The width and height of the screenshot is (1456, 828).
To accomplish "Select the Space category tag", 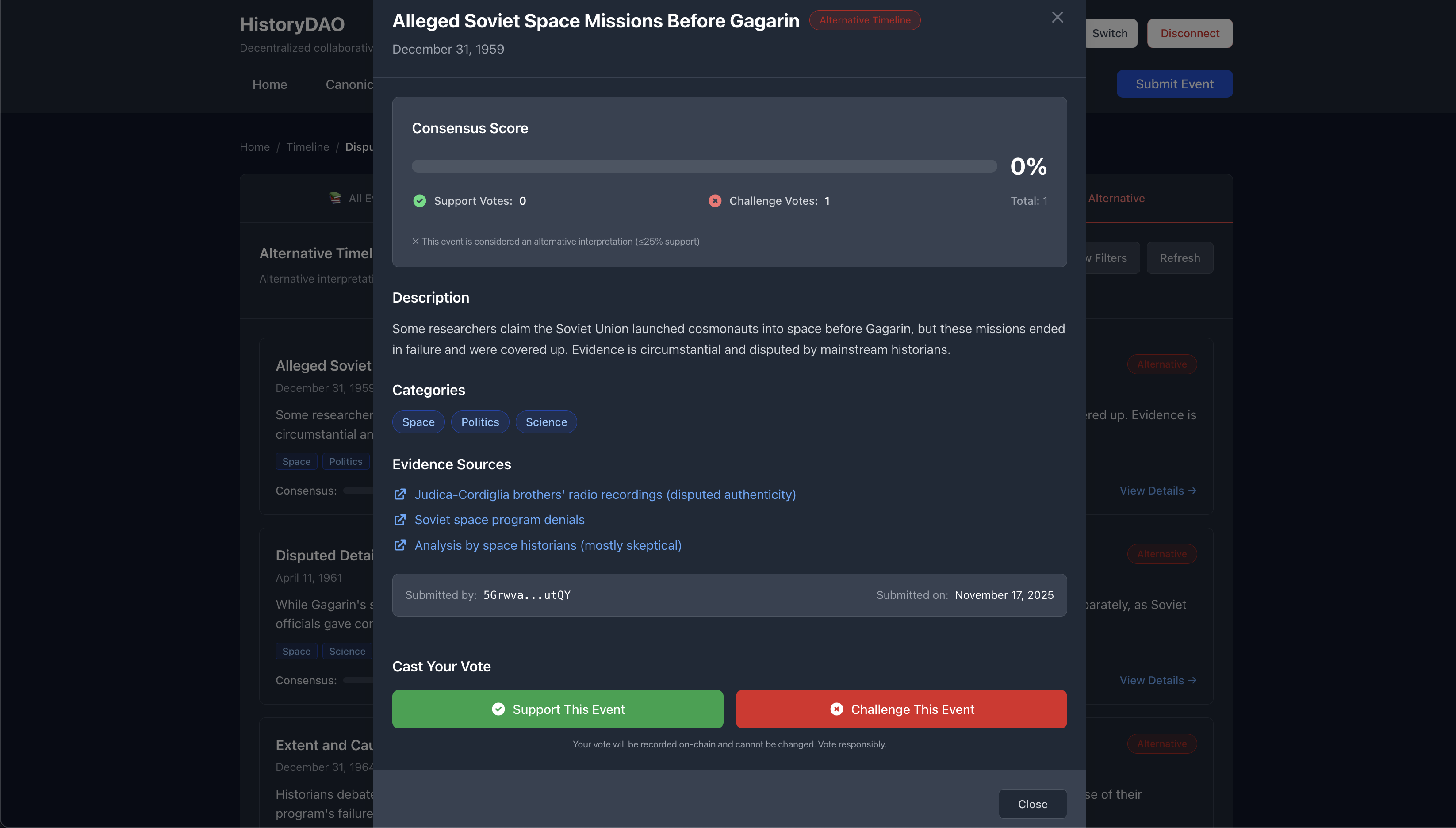I will pos(418,422).
